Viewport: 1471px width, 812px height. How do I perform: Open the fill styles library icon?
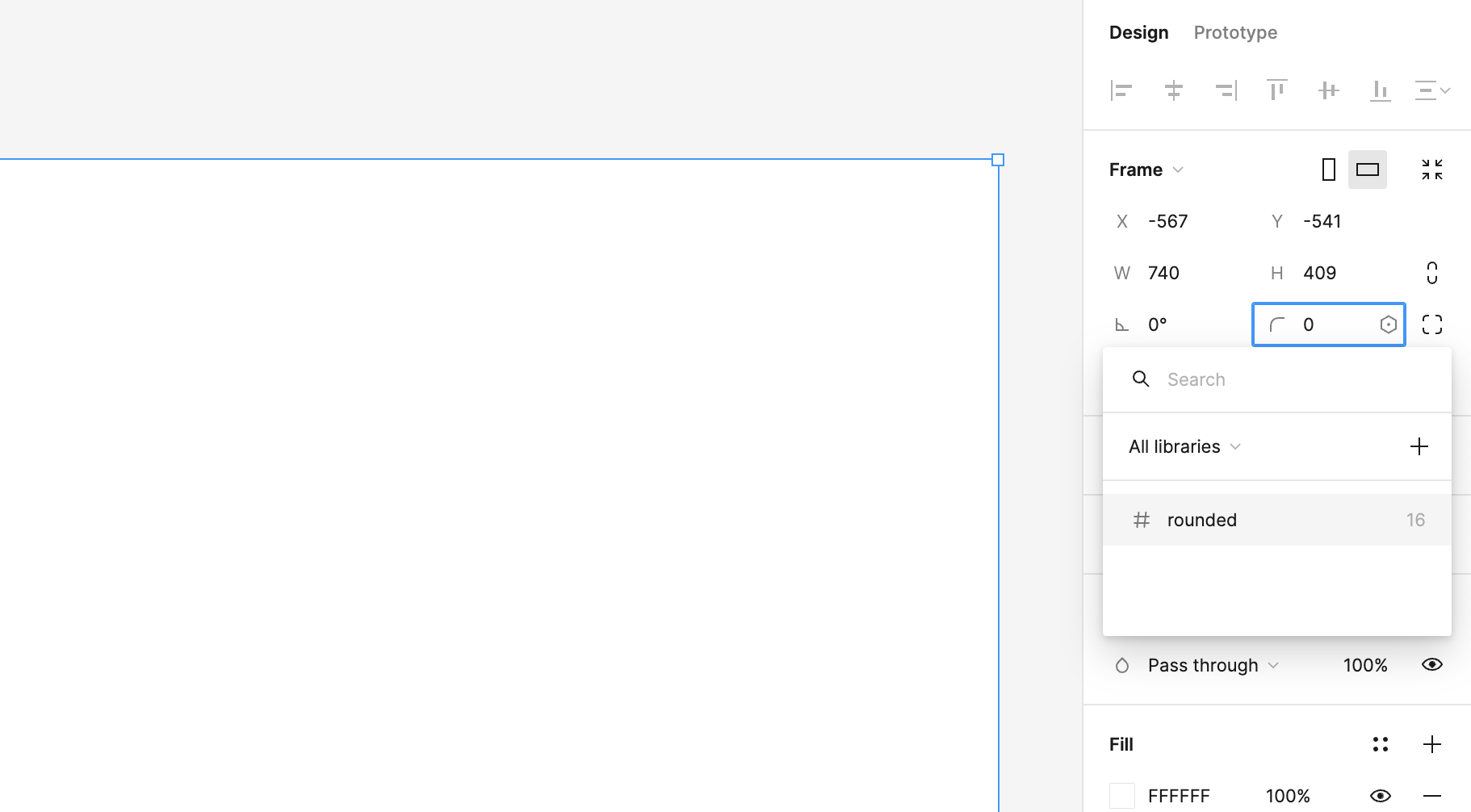pos(1381,744)
